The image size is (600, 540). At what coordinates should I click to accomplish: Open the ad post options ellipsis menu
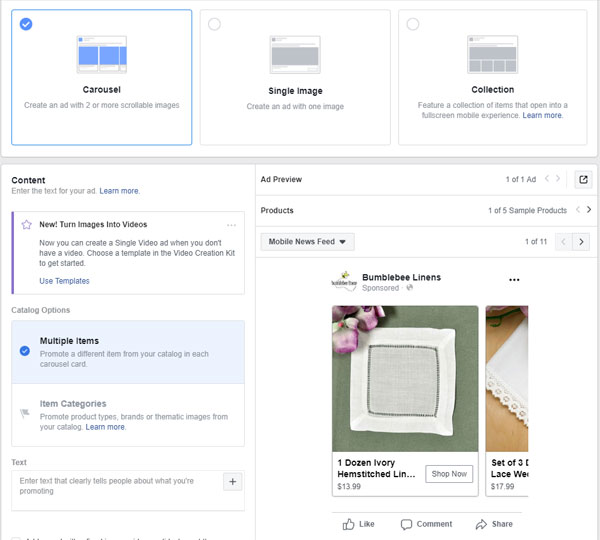coord(514,280)
